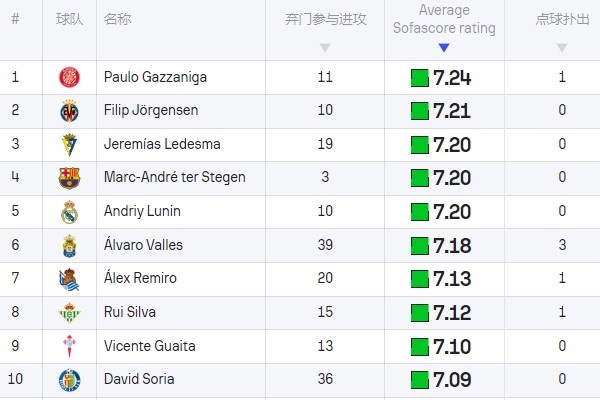Open Marc-André ter Stegen player link

pyautogui.click(x=174, y=178)
